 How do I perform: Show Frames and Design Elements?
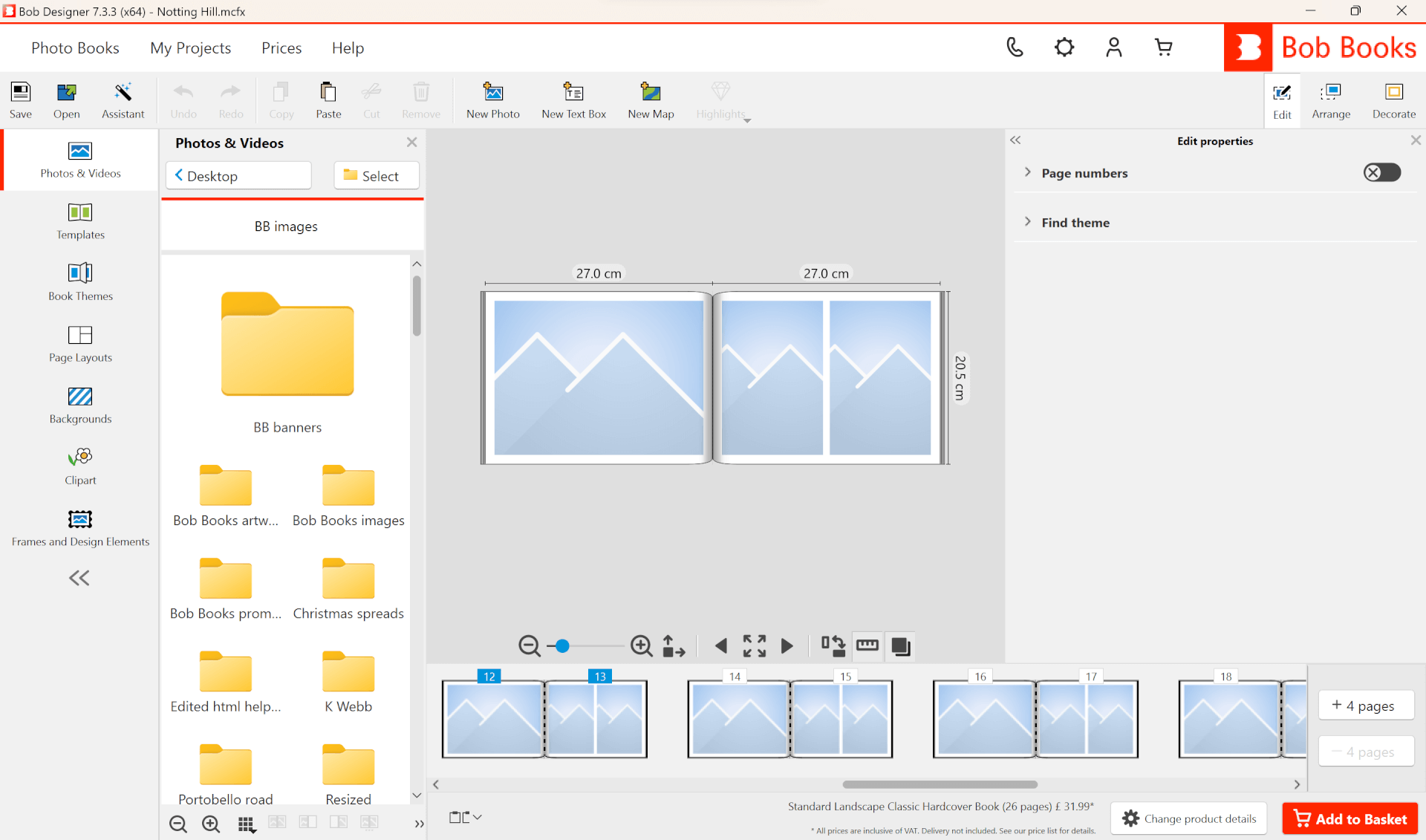tap(80, 528)
